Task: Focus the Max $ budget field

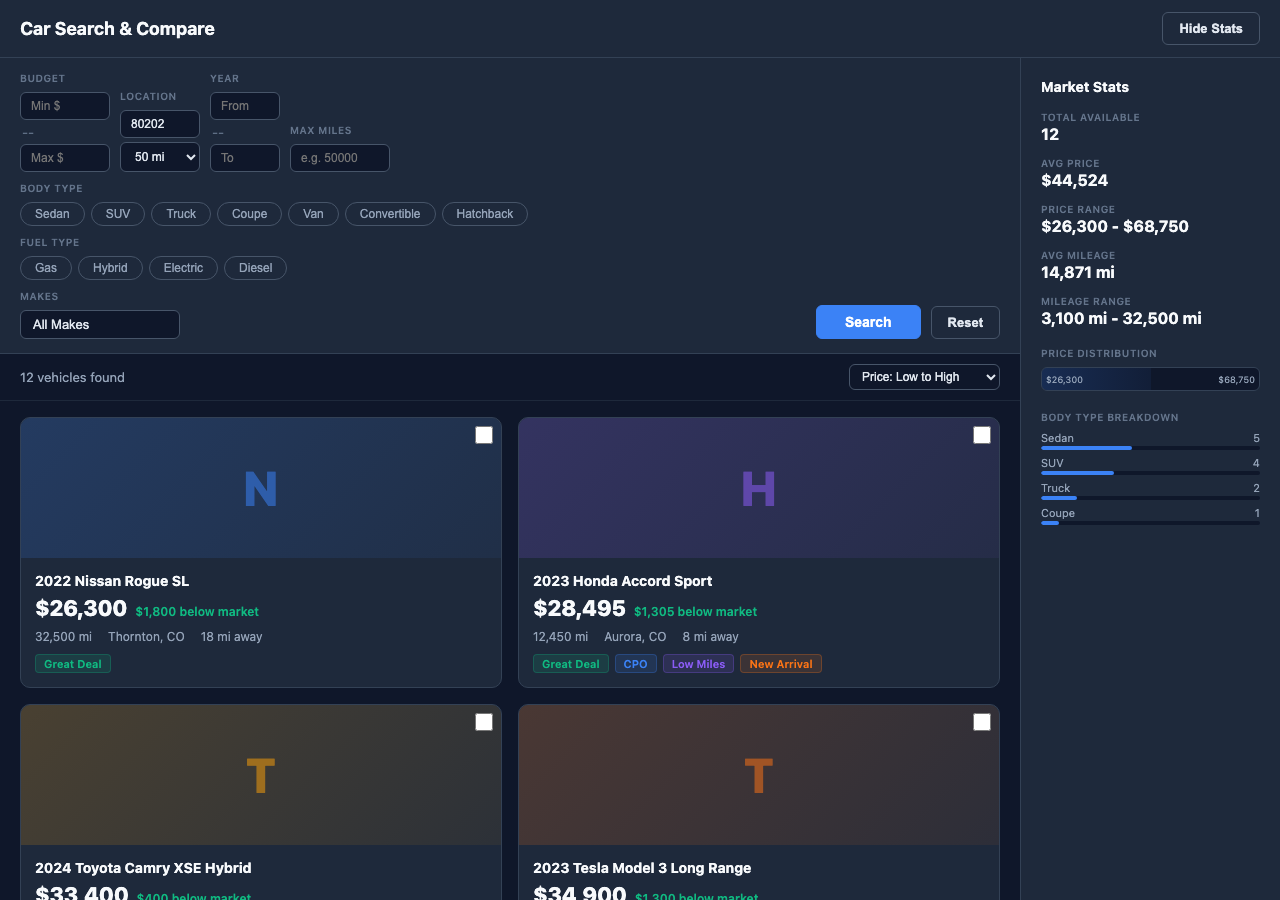Action: [x=65, y=158]
